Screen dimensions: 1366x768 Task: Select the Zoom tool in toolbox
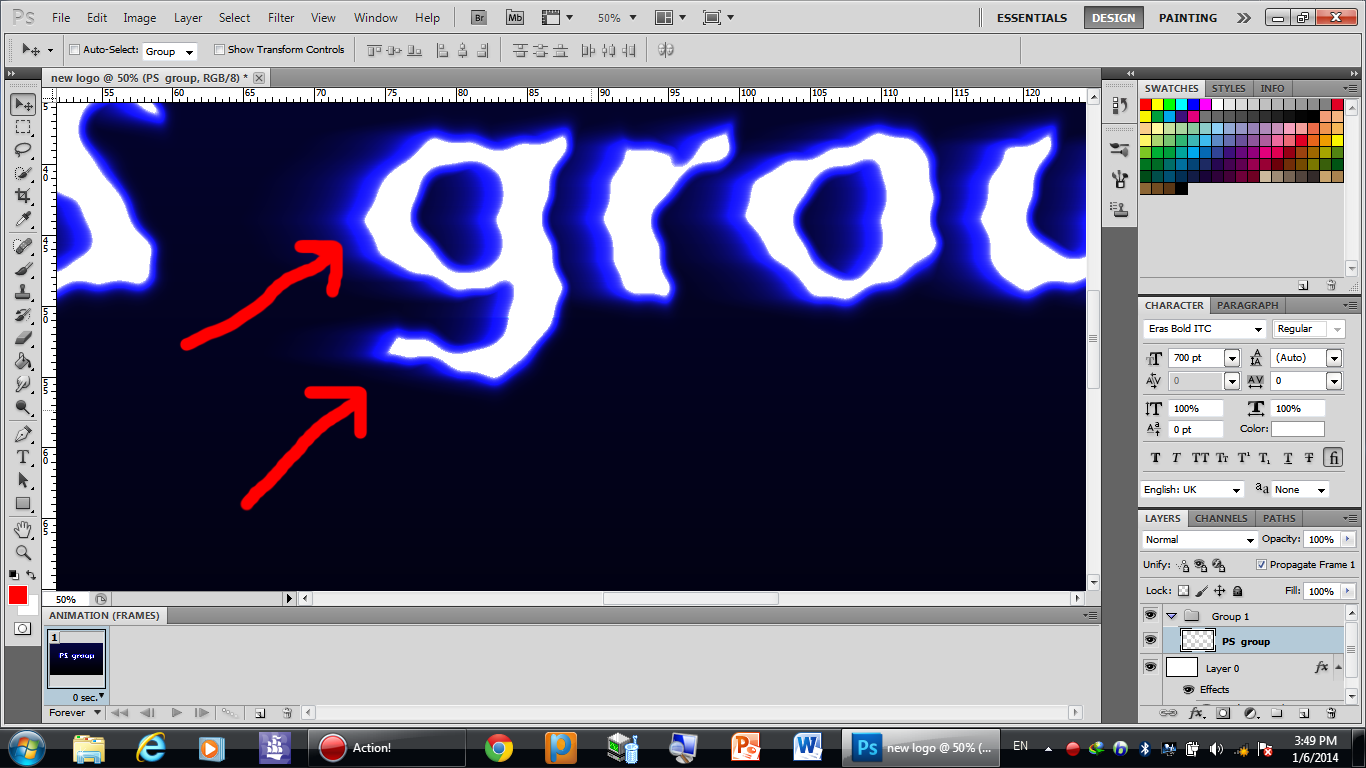tap(23, 552)
